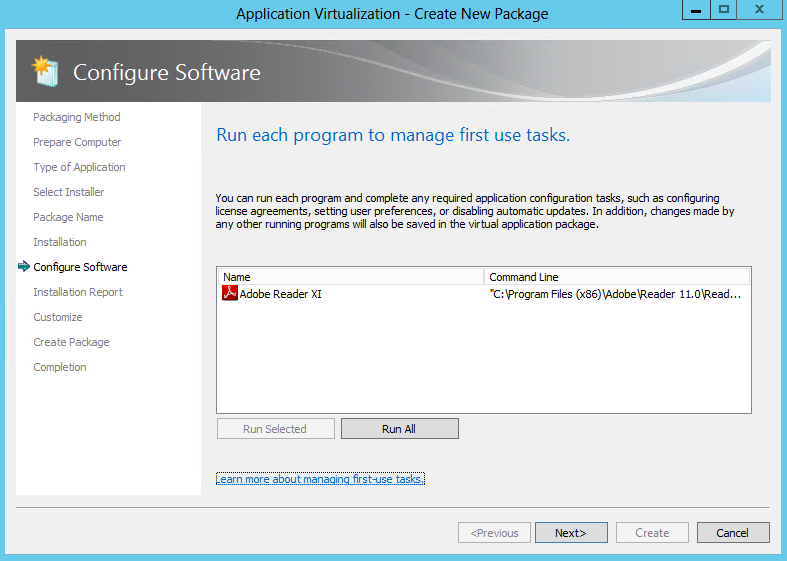Click the Next> button

(x=571, y=533)
